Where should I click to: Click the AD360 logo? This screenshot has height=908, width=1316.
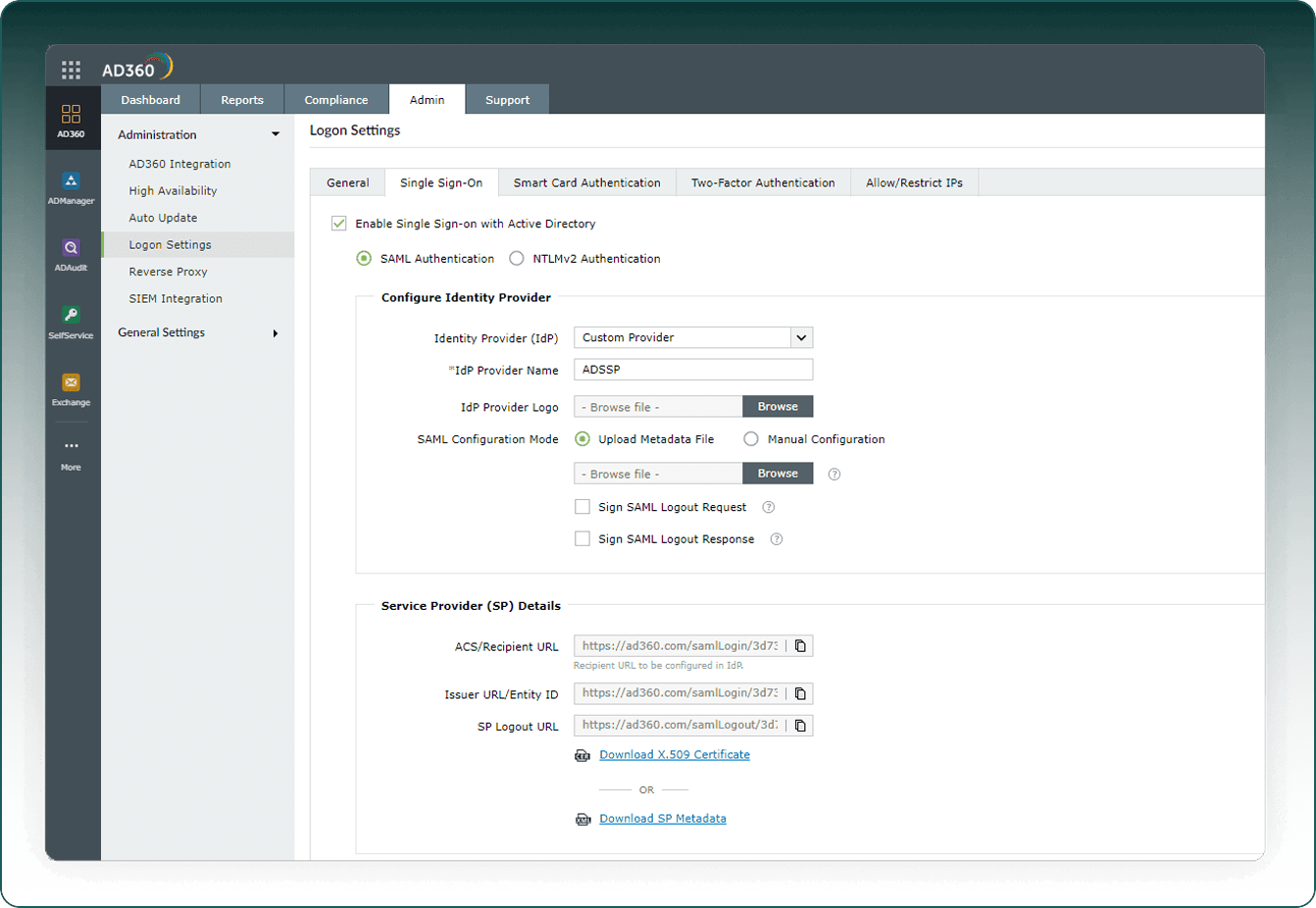(x=137, y=68)
